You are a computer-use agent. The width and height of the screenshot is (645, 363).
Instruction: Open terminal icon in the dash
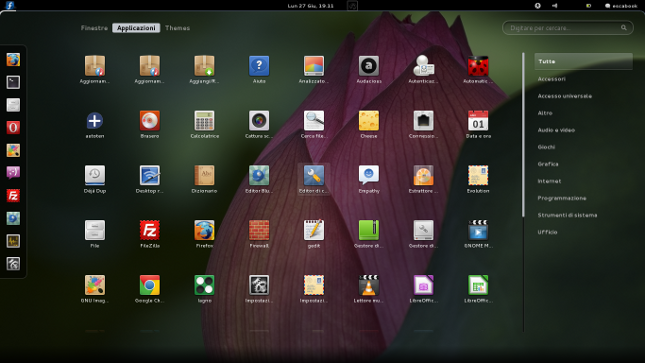pyautogui.click(x=13, y=82)
